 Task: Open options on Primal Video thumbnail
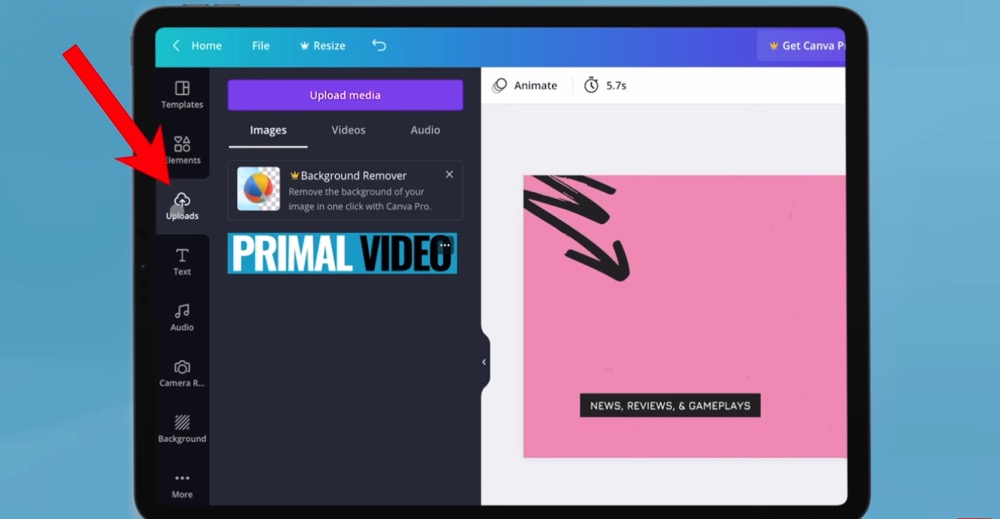coord(445,245)
